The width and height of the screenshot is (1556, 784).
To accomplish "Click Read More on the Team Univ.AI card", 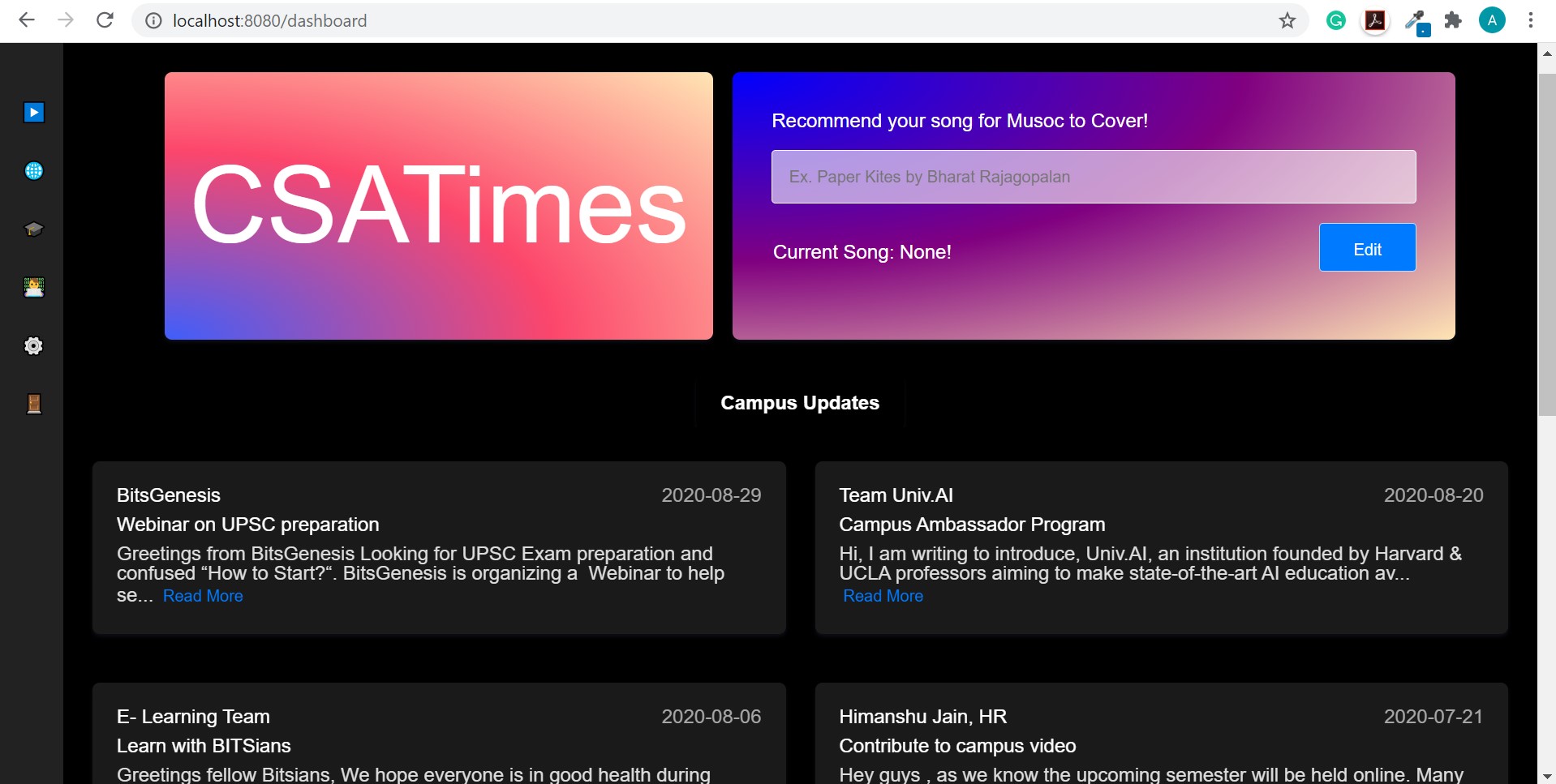I will [x=883, y=596].
